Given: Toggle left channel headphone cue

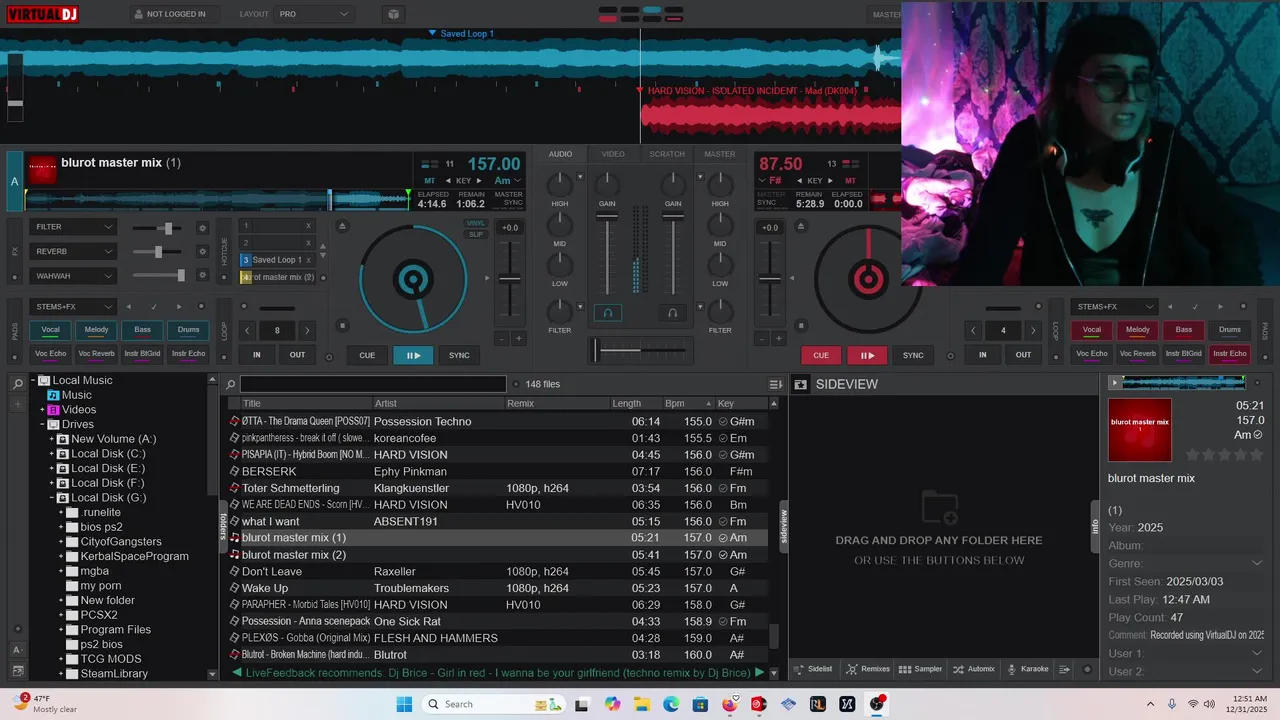Looking at the screenshot, I should (x=607, y=313).
